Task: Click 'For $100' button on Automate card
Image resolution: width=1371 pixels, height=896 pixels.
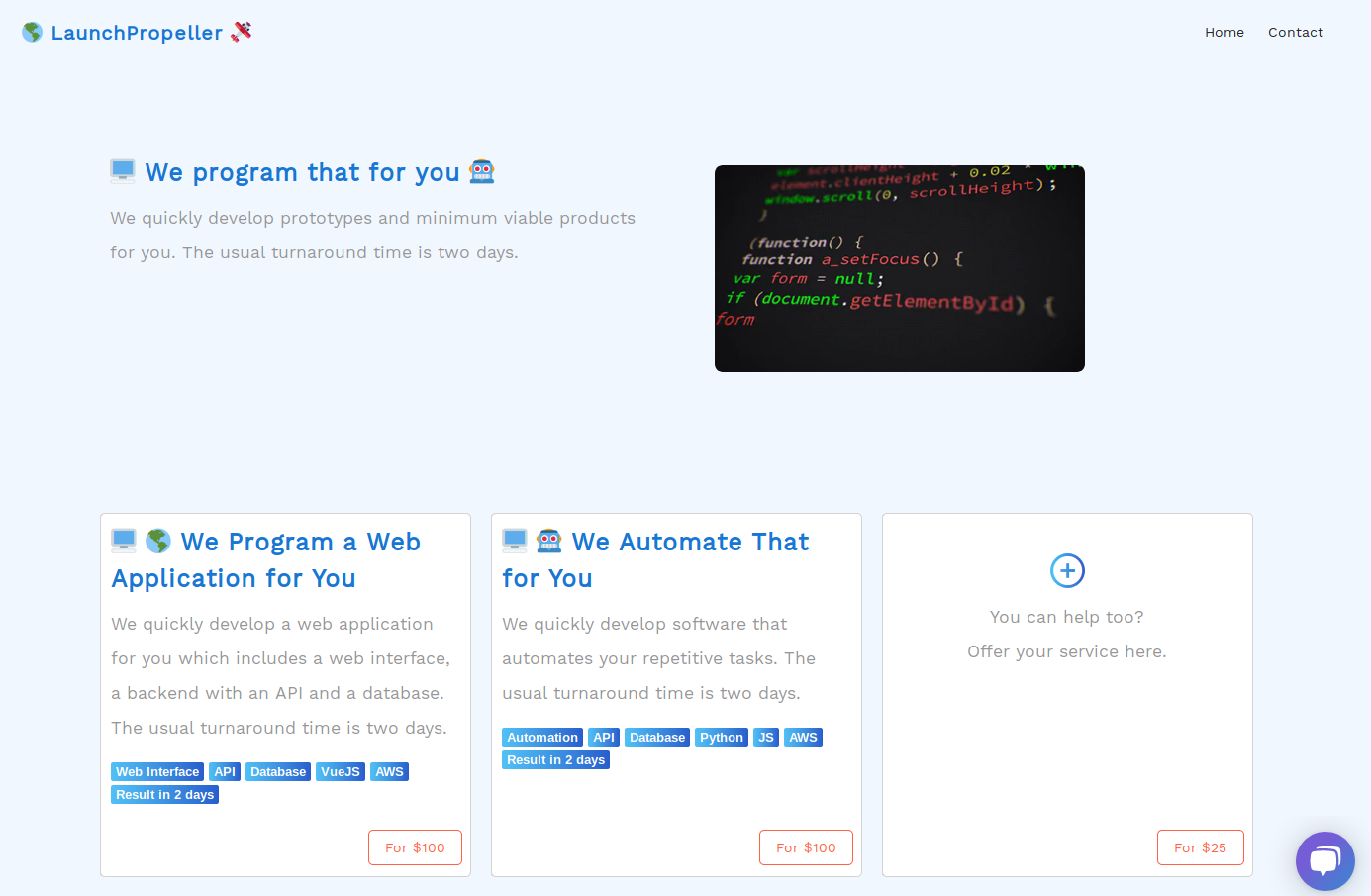Action: [x=806, y=847]
